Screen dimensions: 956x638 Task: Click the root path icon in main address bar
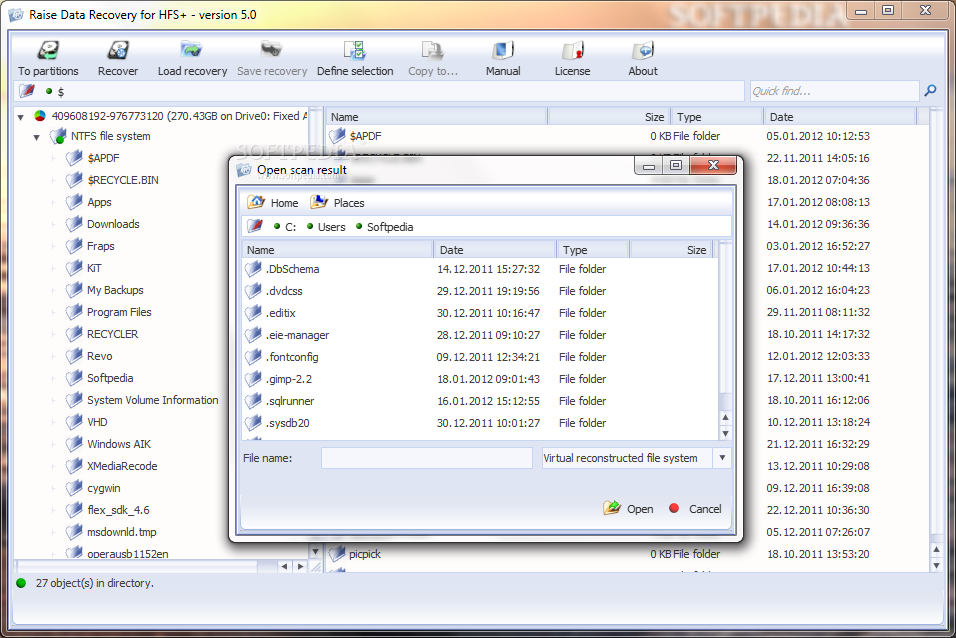click(x=27, y=91)
